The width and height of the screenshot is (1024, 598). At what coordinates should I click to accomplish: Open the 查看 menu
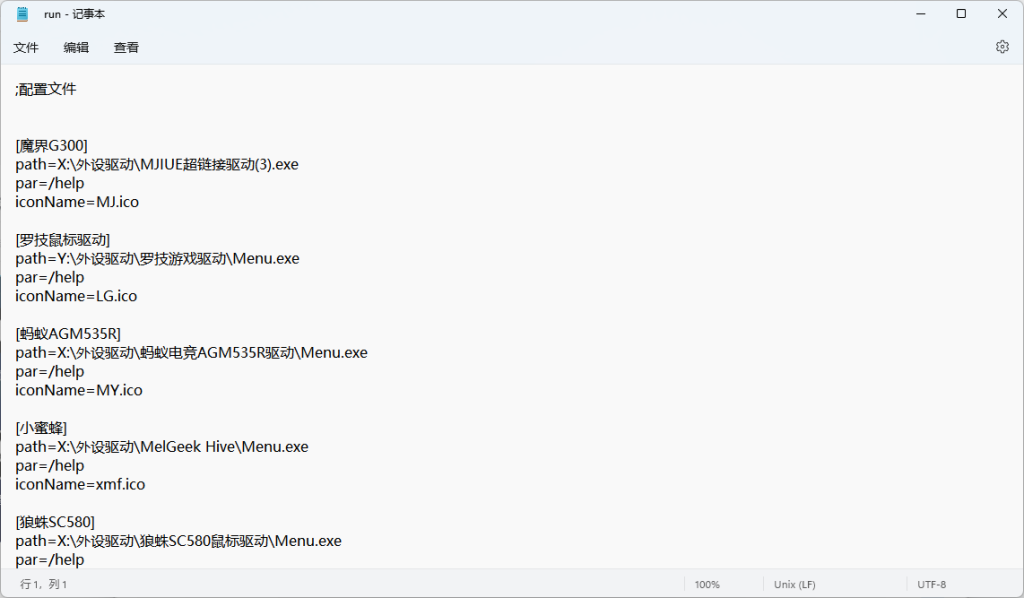[x=126, y=48]
